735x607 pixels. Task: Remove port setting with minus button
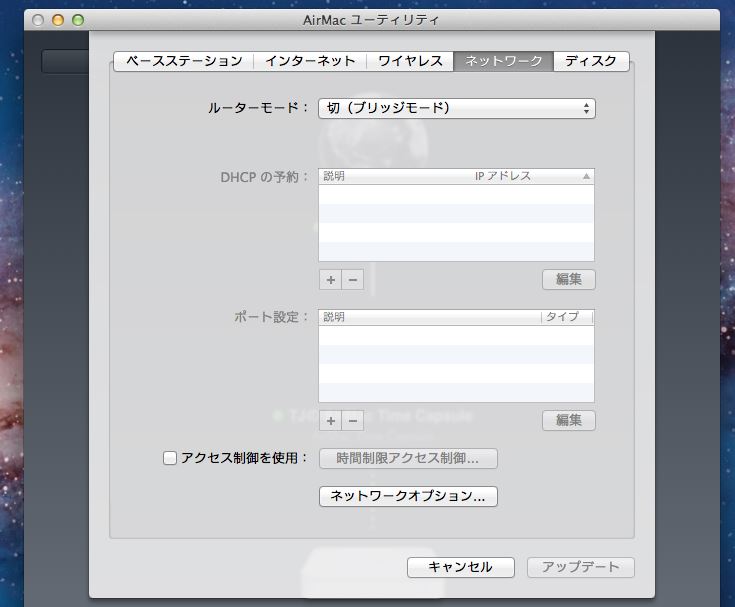coord(352,421)
